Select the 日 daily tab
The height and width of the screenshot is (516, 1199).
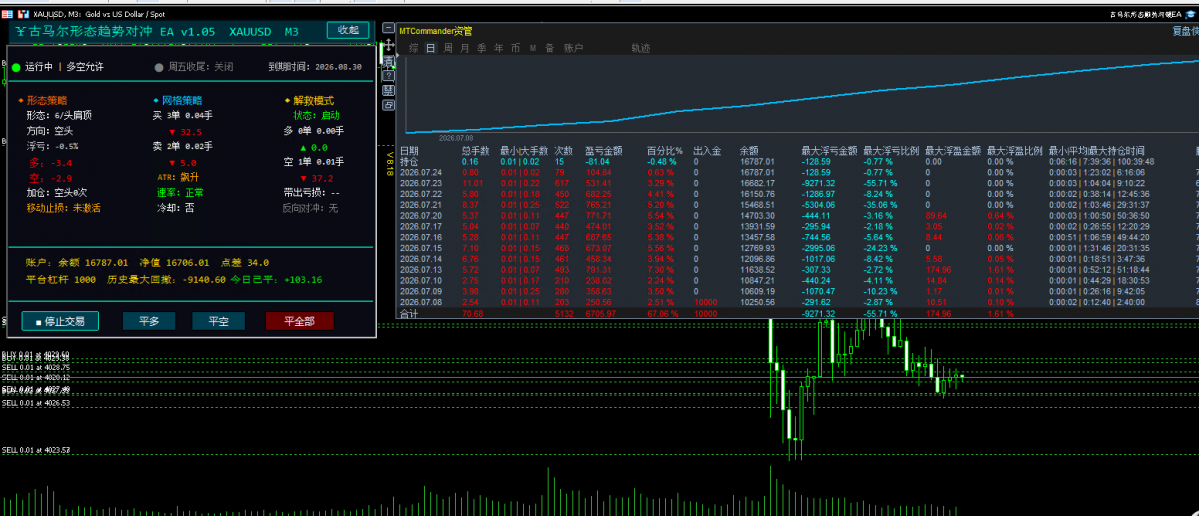coord(431,48)
